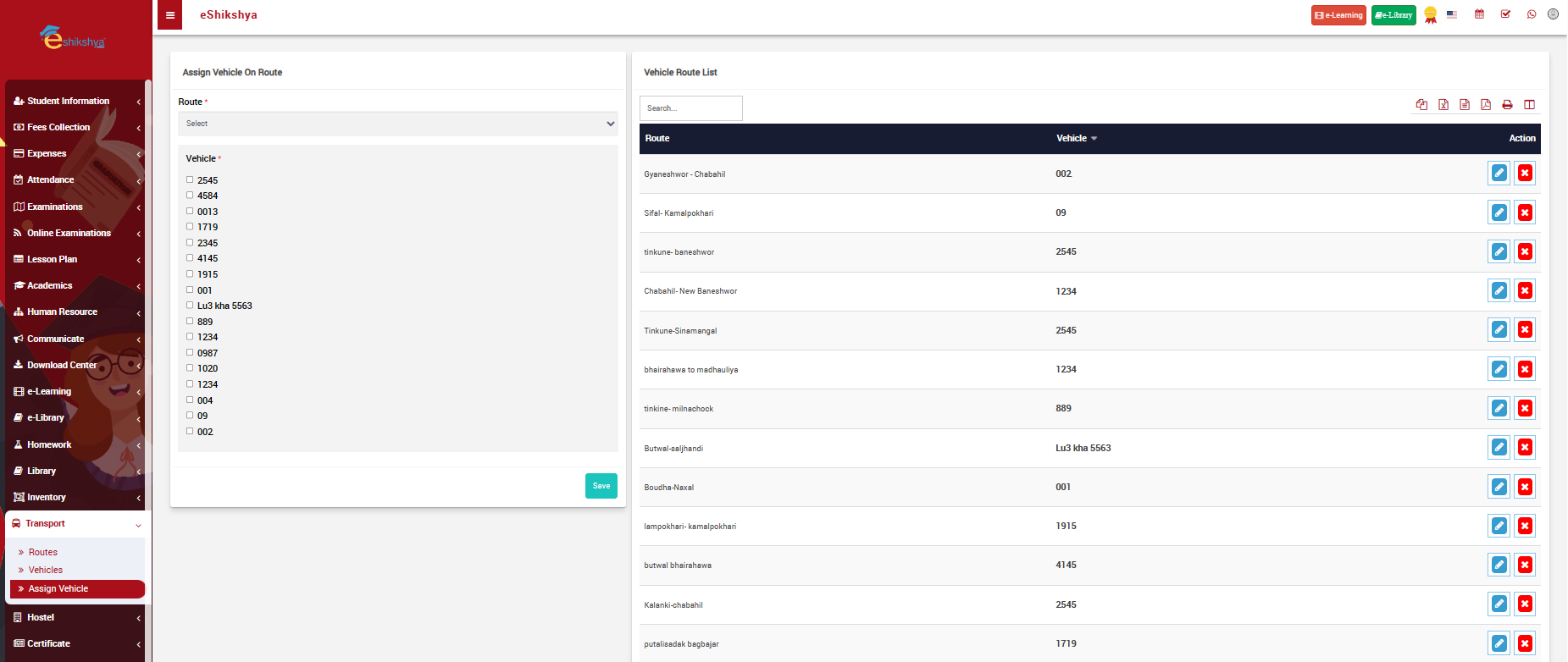Open the column visibility icon
1568x662 pixels.
[x=1529, y=105]
